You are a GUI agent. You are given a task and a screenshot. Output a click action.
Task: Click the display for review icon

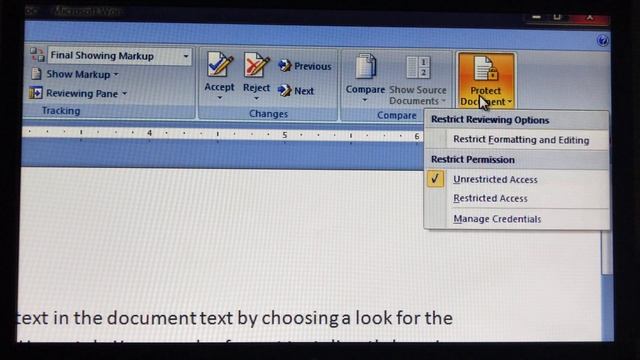(x=37, y=55)
